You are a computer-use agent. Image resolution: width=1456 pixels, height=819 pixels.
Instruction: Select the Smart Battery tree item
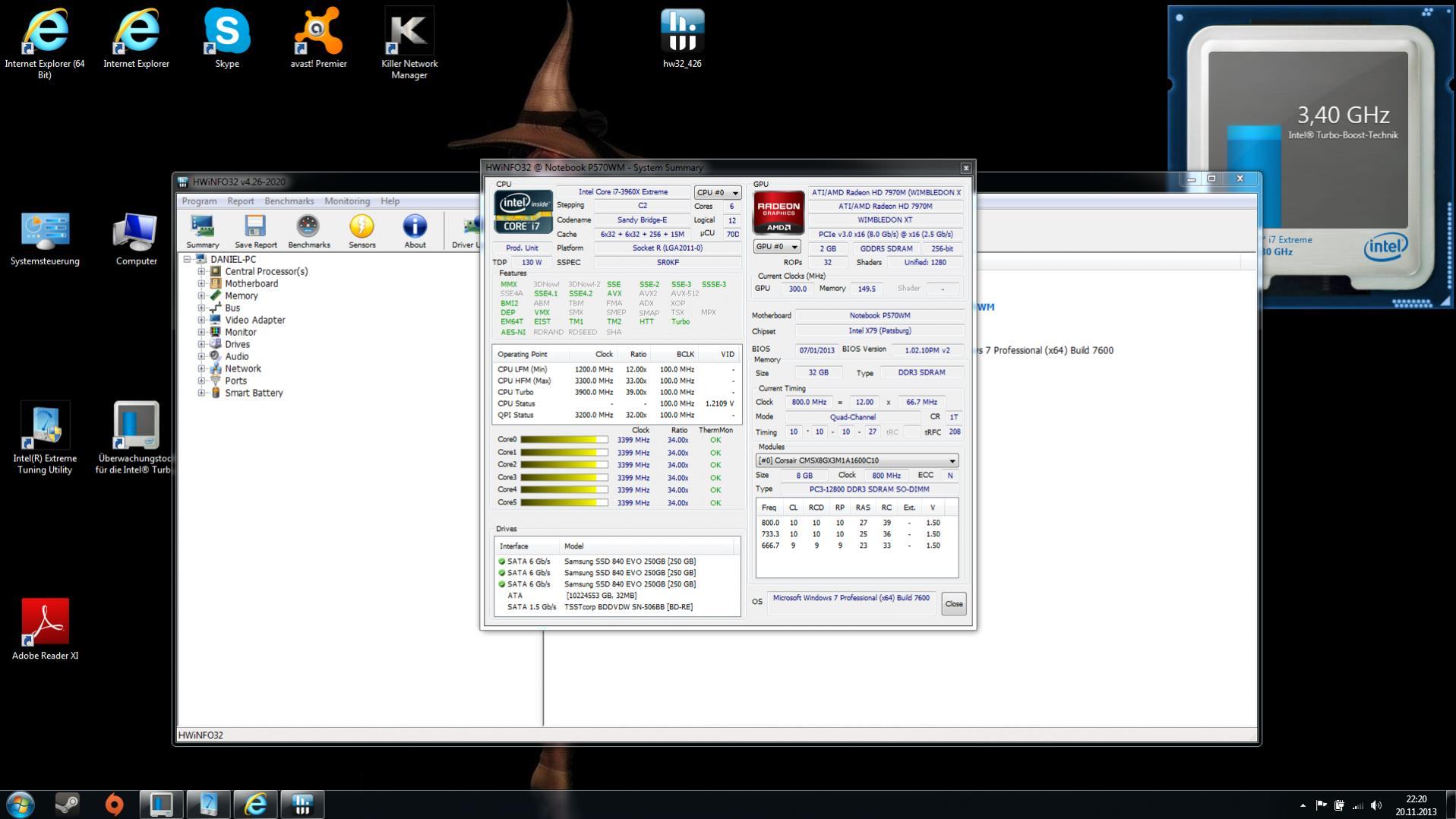click(254, 393)
